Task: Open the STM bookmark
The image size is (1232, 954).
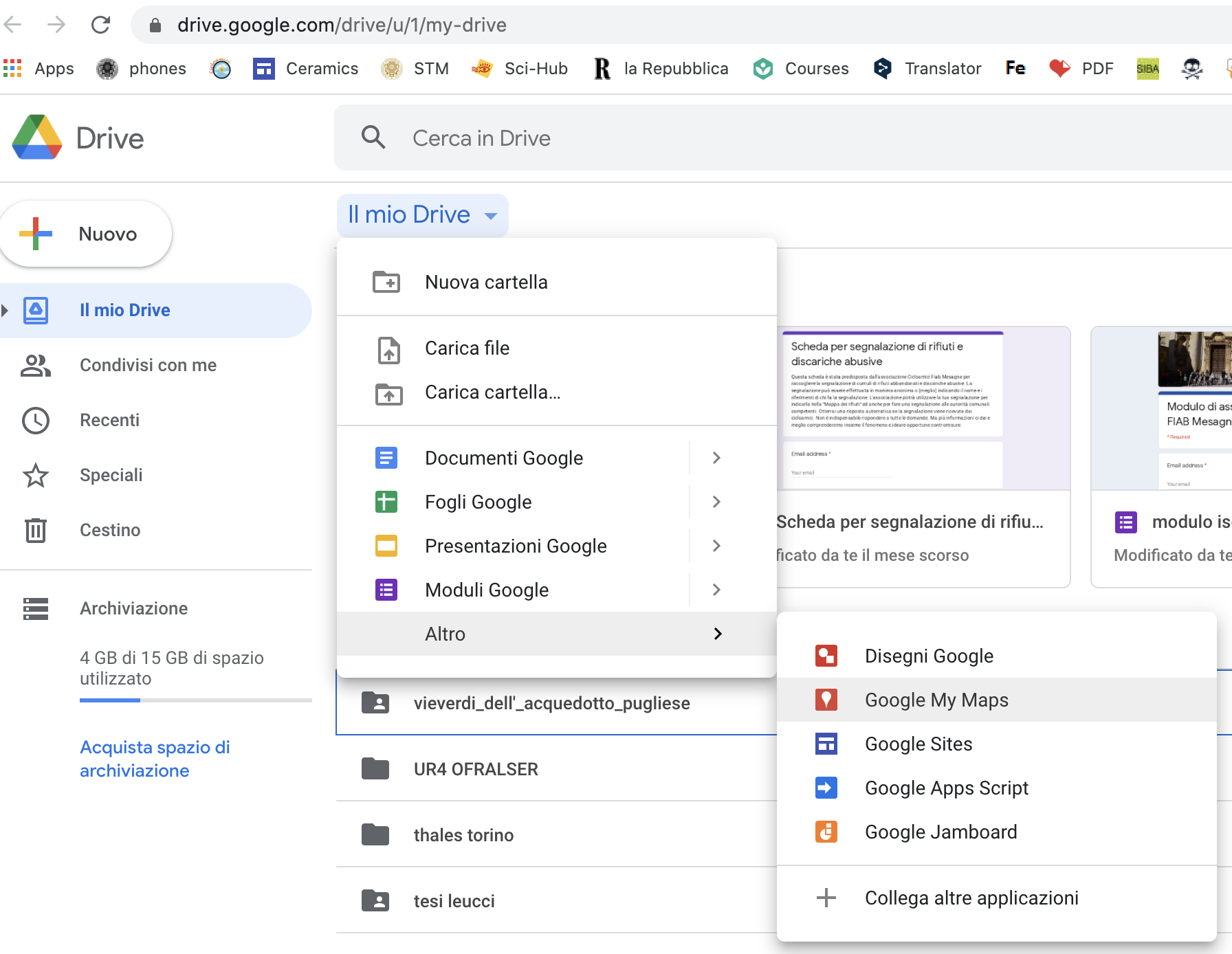Action: pos(415,68)
